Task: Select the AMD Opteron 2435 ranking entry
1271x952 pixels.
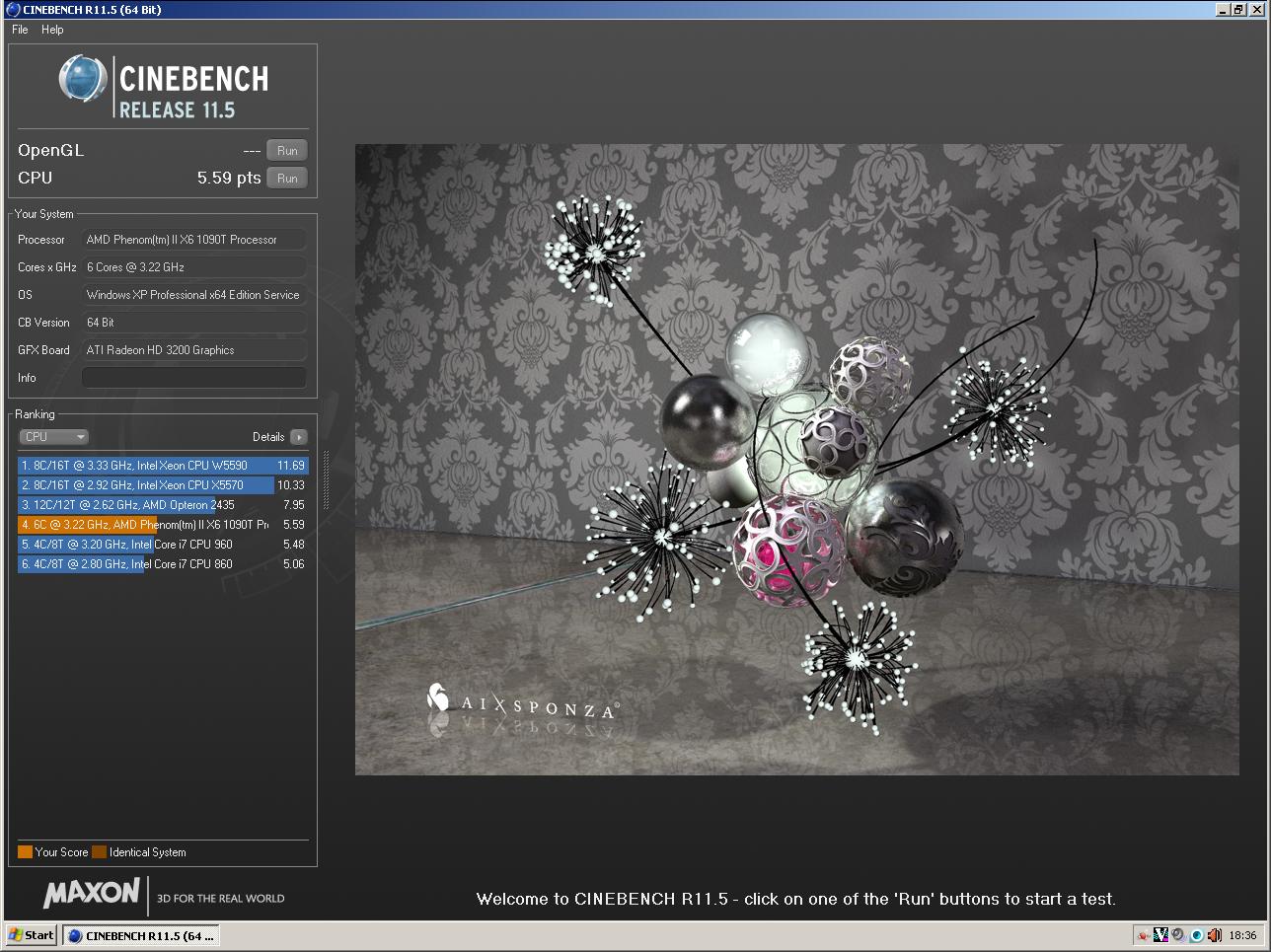Action: [163, 505]
